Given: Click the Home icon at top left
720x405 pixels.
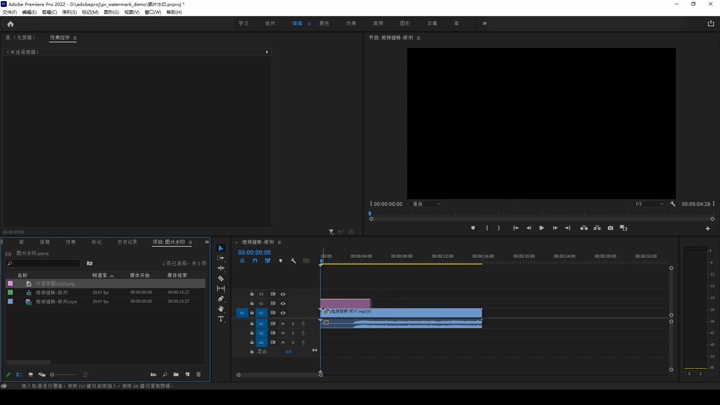Looking at the screenshot, I should point(10,23).
